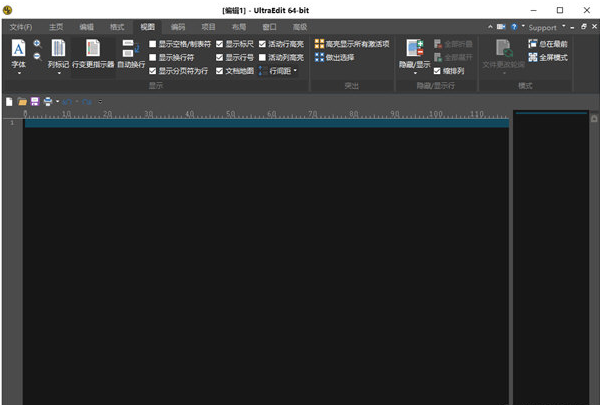The width and height of the screenshot is (600, 405).
Task: Click the zoom out magnifier icon
Action: click(x=37, y=57)
